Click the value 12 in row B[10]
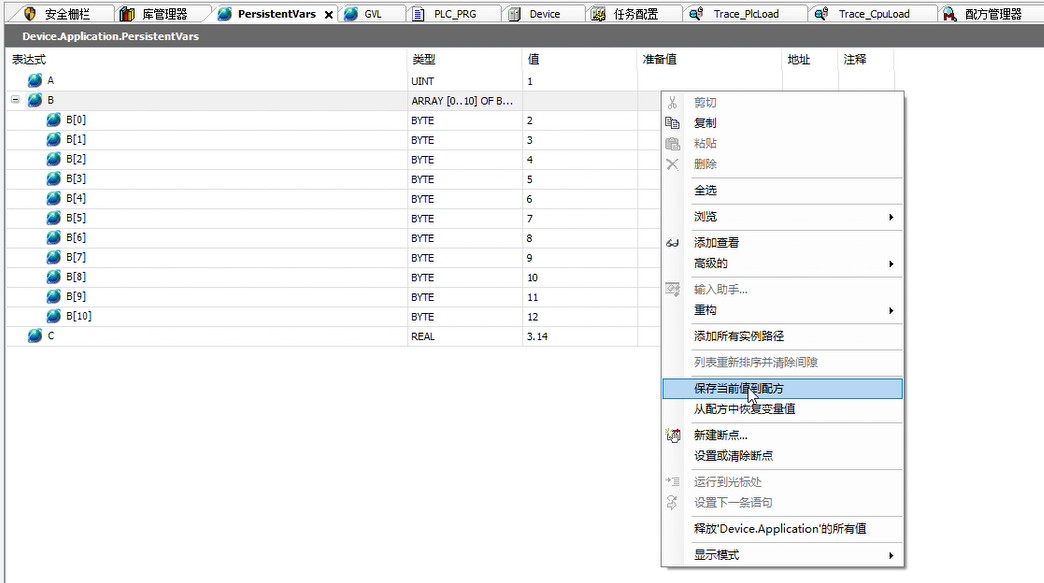 pyautogui.click(x=533, y=317)
